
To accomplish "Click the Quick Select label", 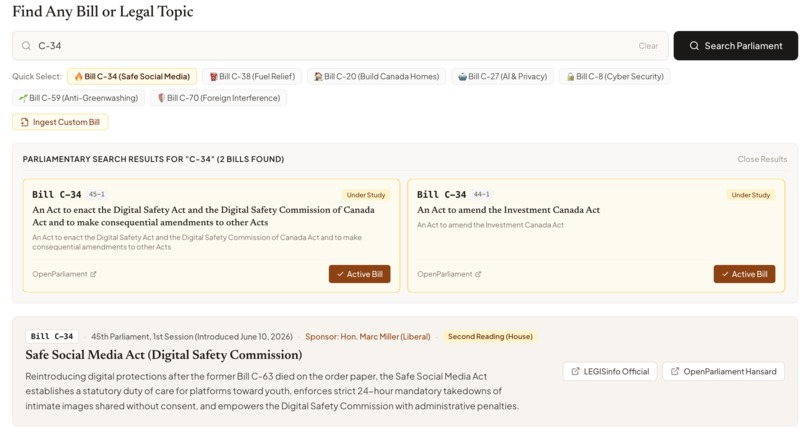I will (36, 77).
